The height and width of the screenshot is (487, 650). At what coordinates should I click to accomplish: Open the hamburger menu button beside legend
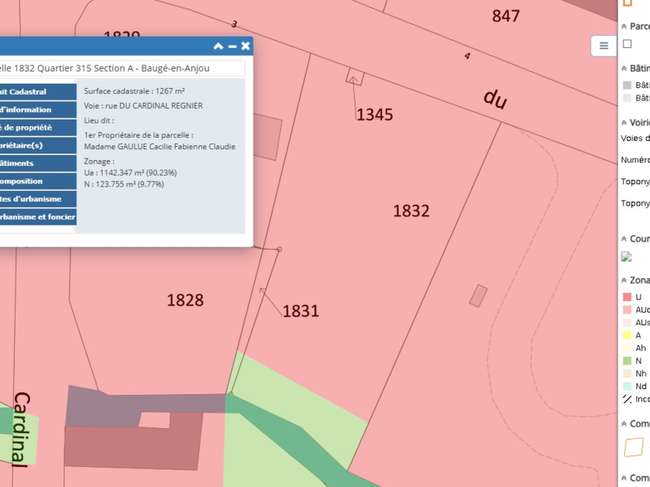pyautogui.click(x=604, y=46)
